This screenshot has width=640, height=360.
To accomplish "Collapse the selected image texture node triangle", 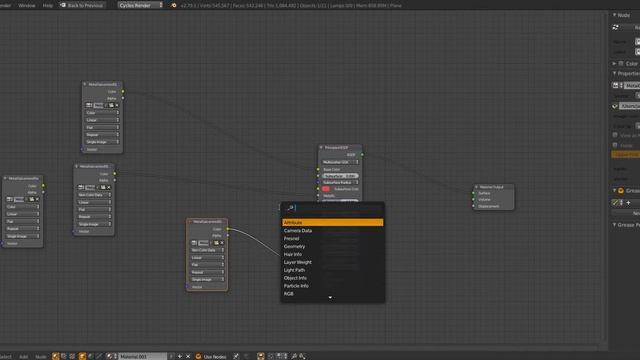I will (190, 222).
